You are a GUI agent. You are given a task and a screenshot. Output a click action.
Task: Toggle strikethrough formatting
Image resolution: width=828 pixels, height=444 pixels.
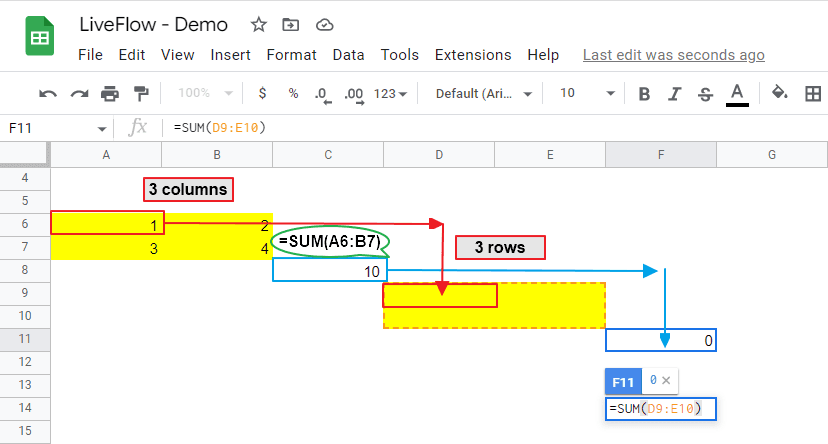coord(705,94)
